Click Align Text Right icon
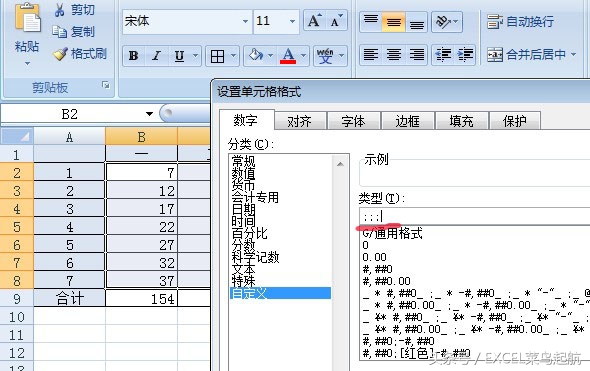The image size is (590, 371). 417,55
